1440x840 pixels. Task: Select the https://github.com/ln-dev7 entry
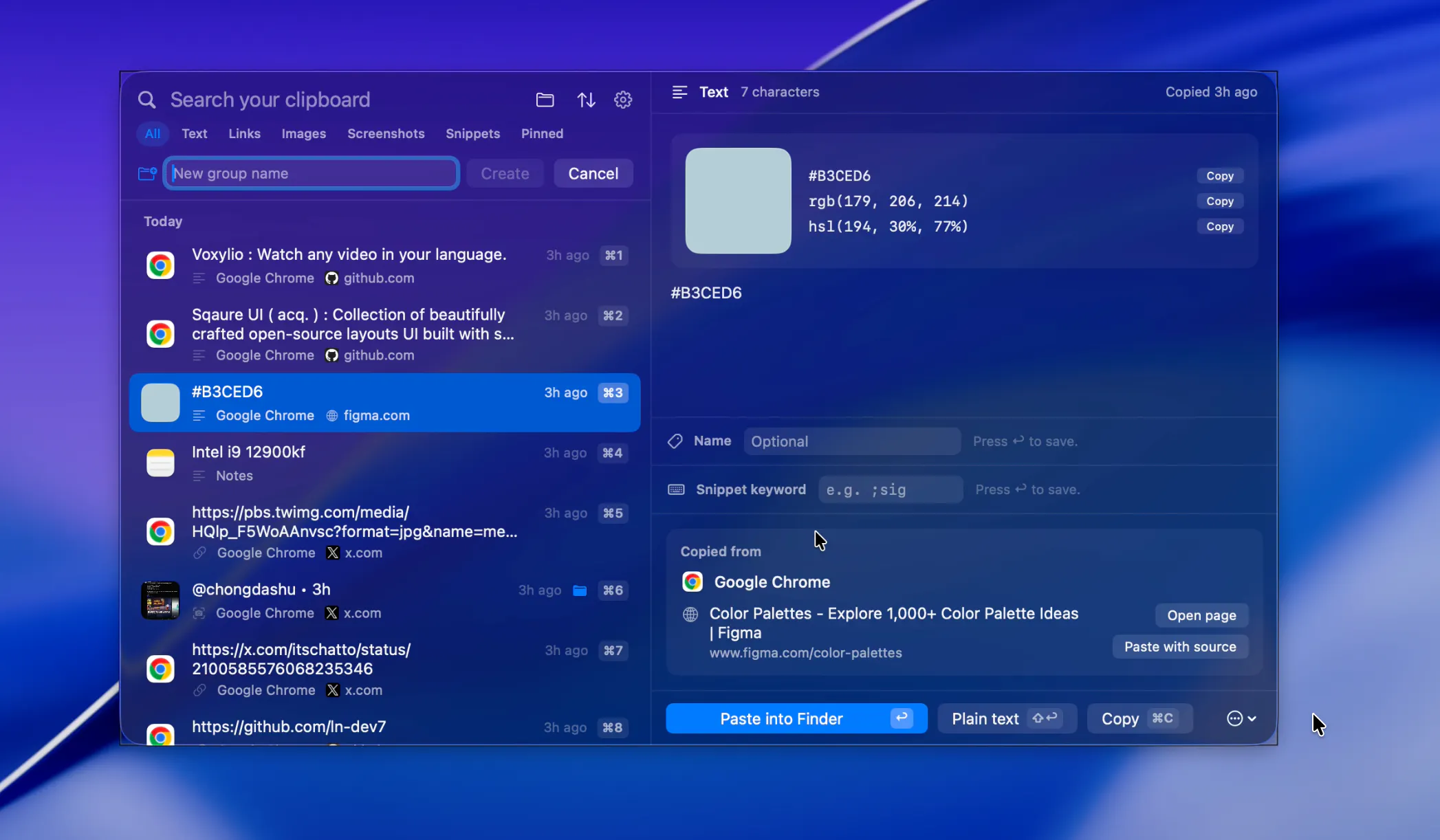coord(385,728)
